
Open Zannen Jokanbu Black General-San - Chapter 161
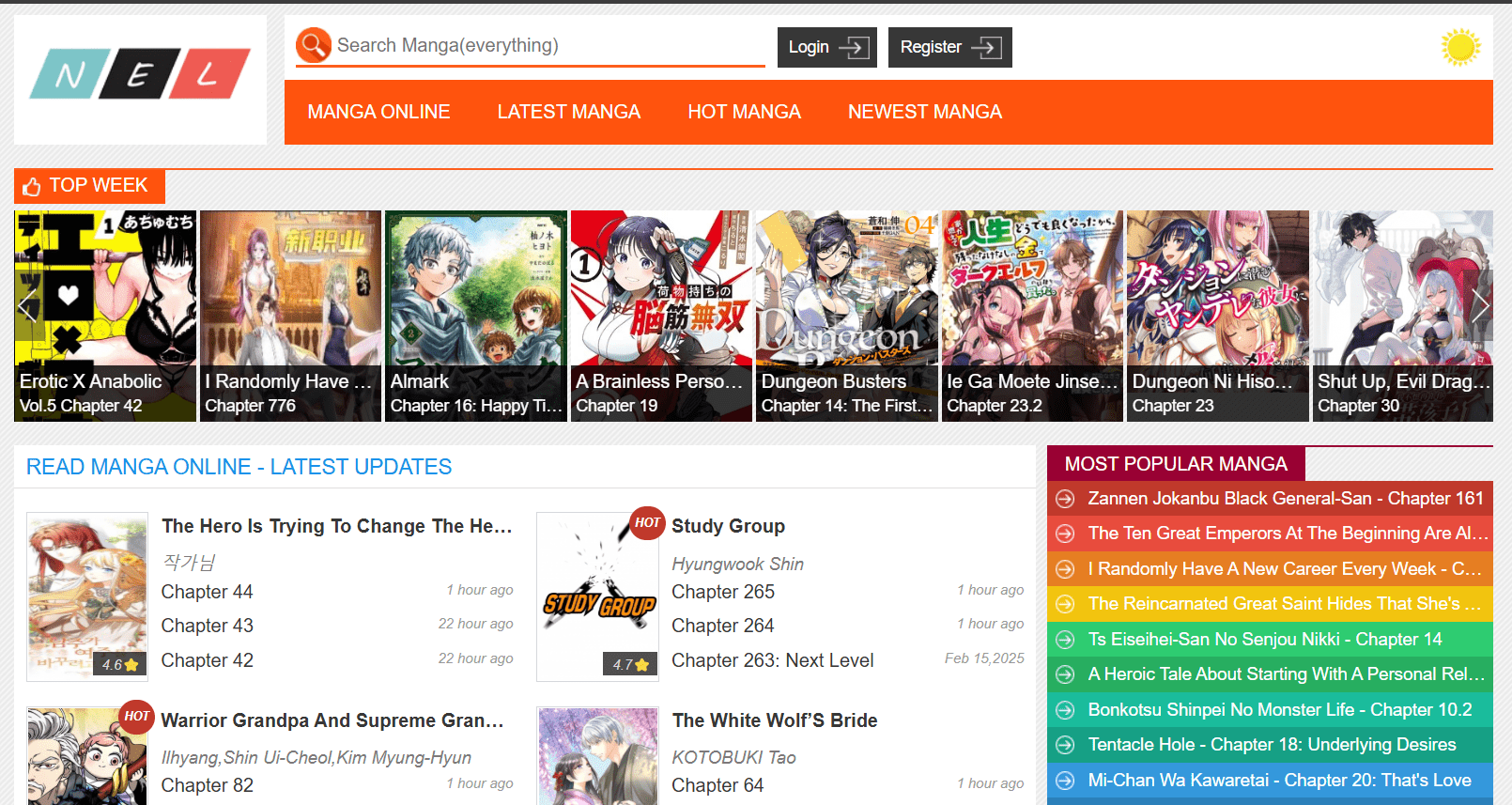tap(1286, 499)
